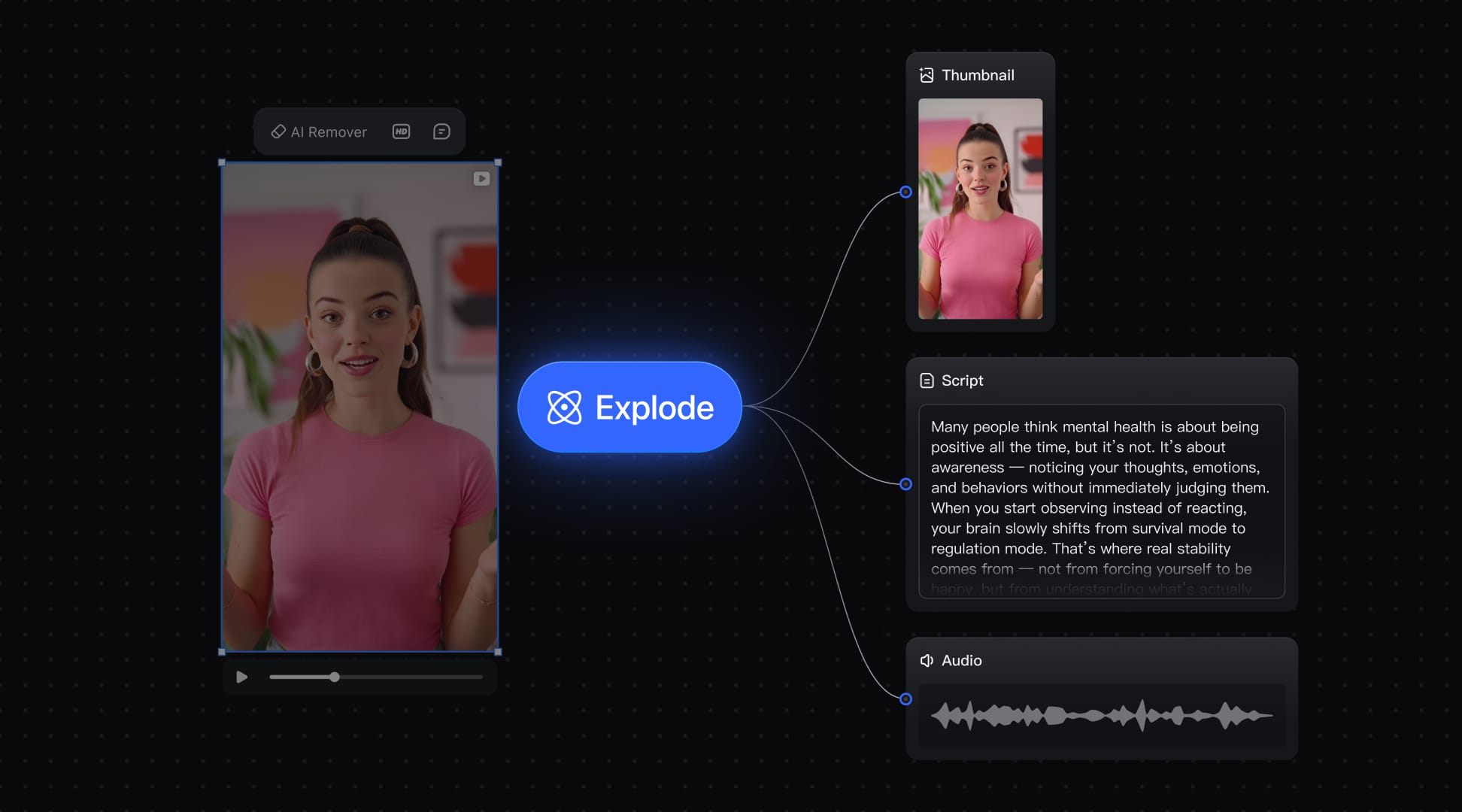The height and width of the screenshot is (812, 1462).
Task: Select the main video clip on canvas
Action: click(359, 406)
